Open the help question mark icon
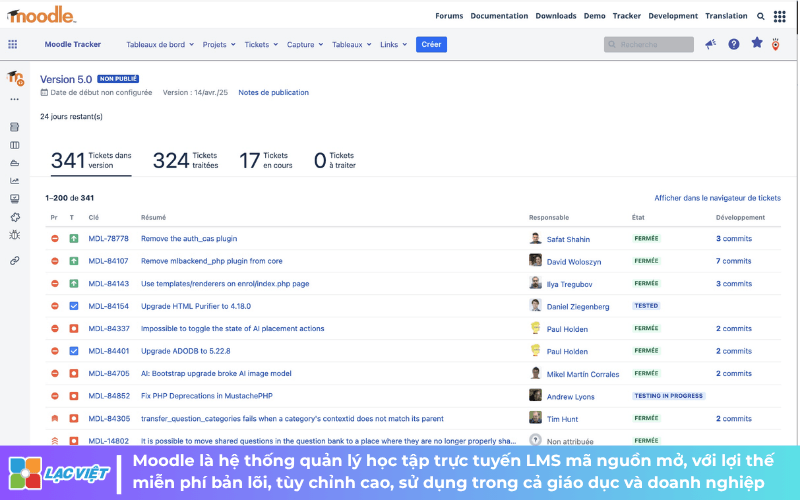 (x=734, y=44)
